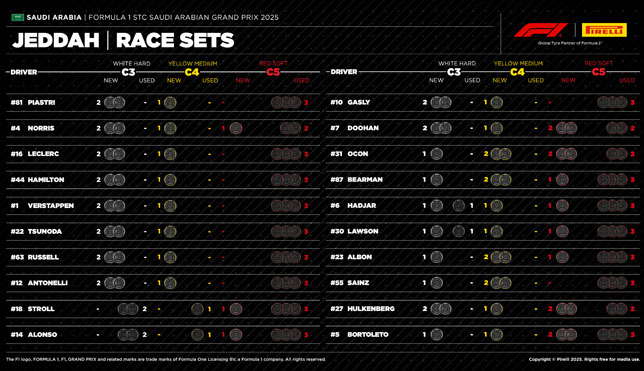Click the yellow Pirelli logo
This screenshot has width=644, height=371.
point(604,30)
